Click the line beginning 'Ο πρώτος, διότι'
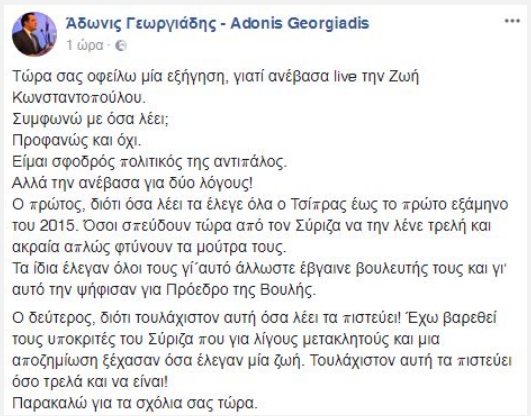Screen dimensions: 531x416 pos(260,205)
